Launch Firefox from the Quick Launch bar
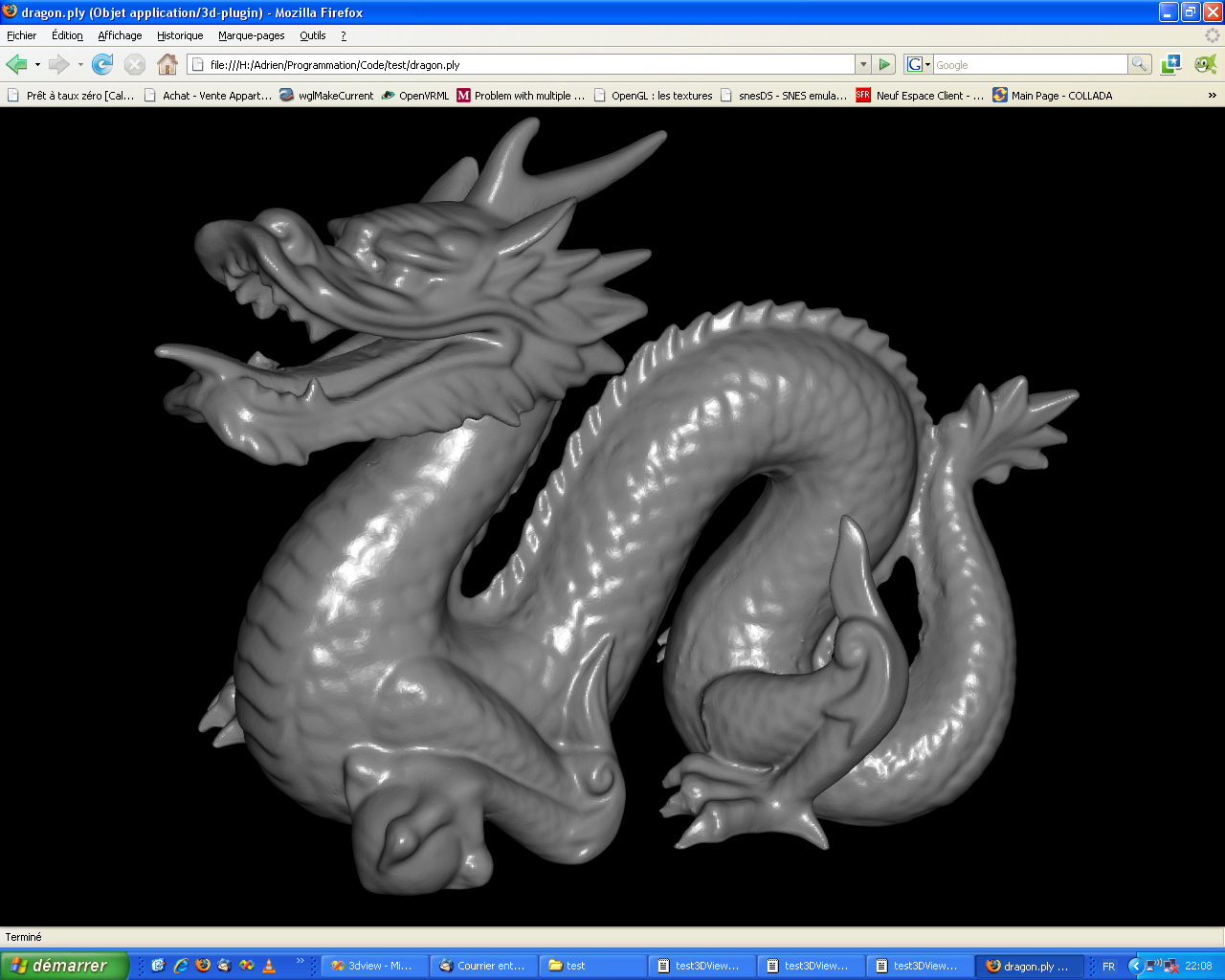This screenshot has width=1225, height=980. tap(203, 966)
